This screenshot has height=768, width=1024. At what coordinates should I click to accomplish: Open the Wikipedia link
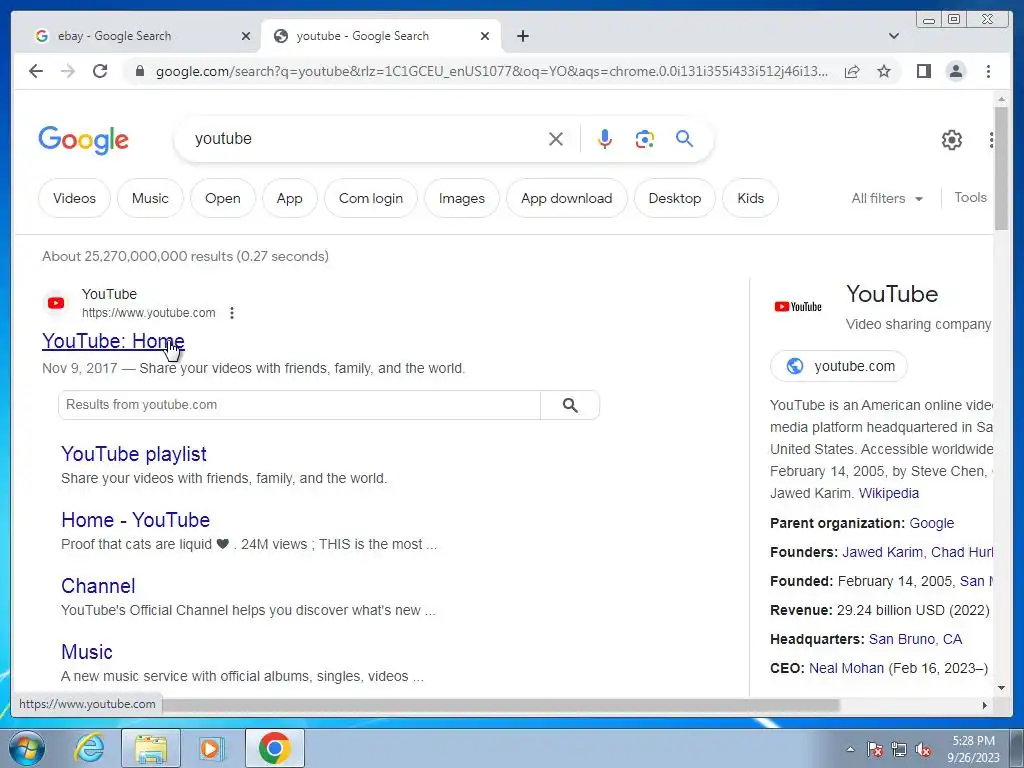(889, 493)
